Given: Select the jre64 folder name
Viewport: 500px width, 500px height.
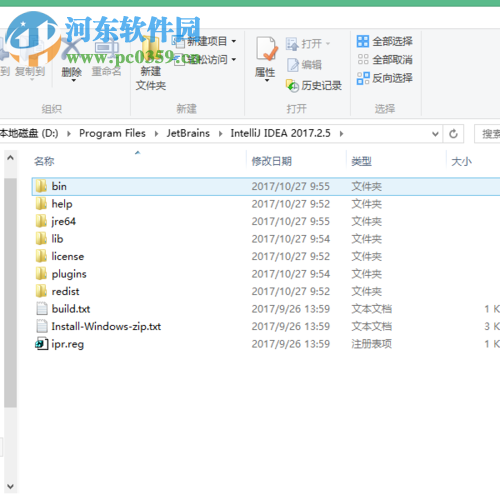Looking at the screenshot, I should coord(64,221).
